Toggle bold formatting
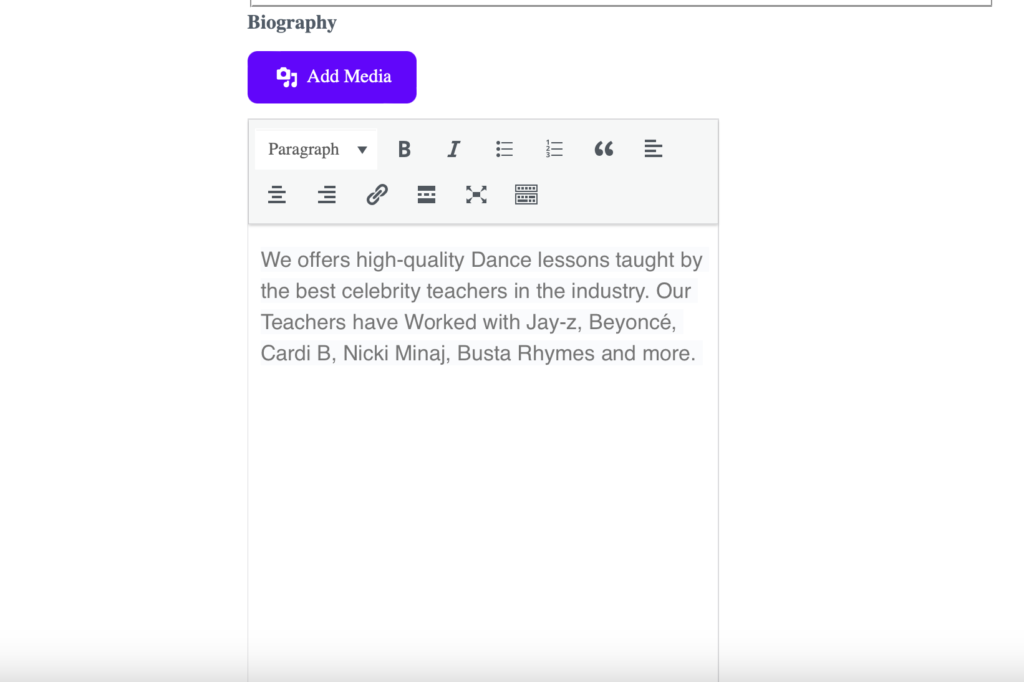This screenshot has height=682, width=1024. [404, 150]
